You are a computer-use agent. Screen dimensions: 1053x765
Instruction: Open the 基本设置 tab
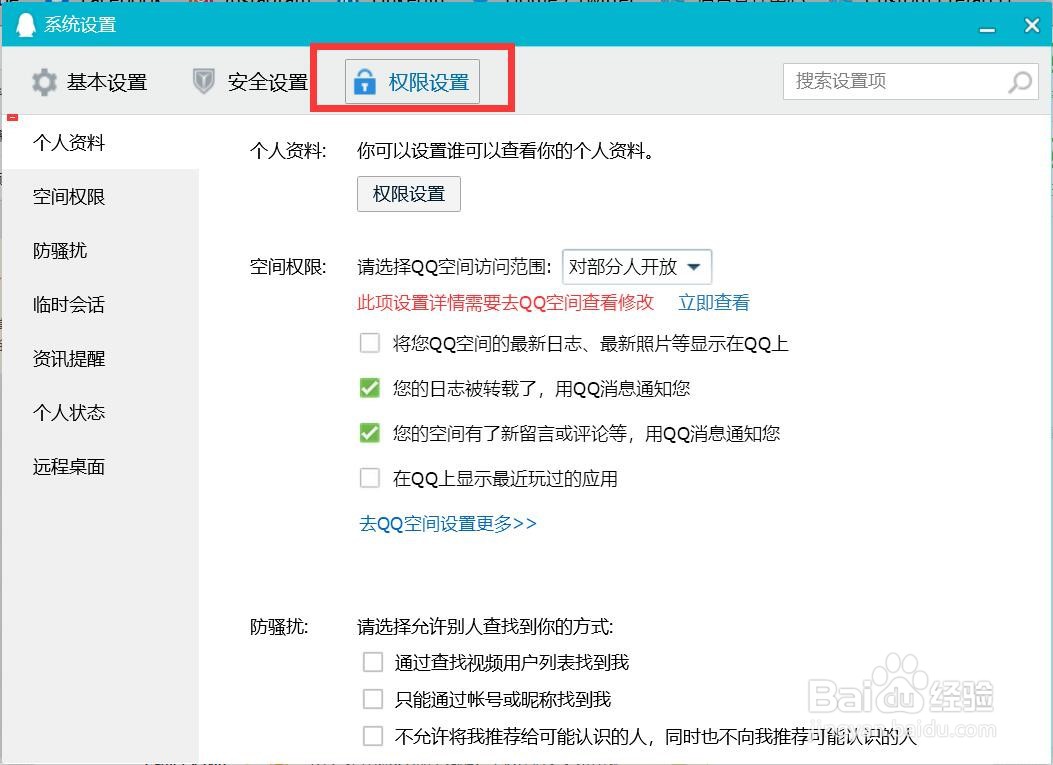pyautogui.click(x=89, y=82)
